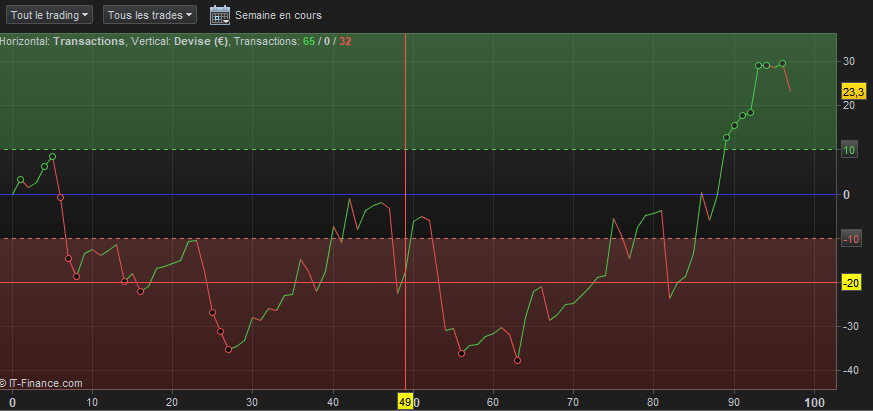Click the 40 tick on the horizontal axis
The height and width of the screenshot is (411, 873).
333,402
